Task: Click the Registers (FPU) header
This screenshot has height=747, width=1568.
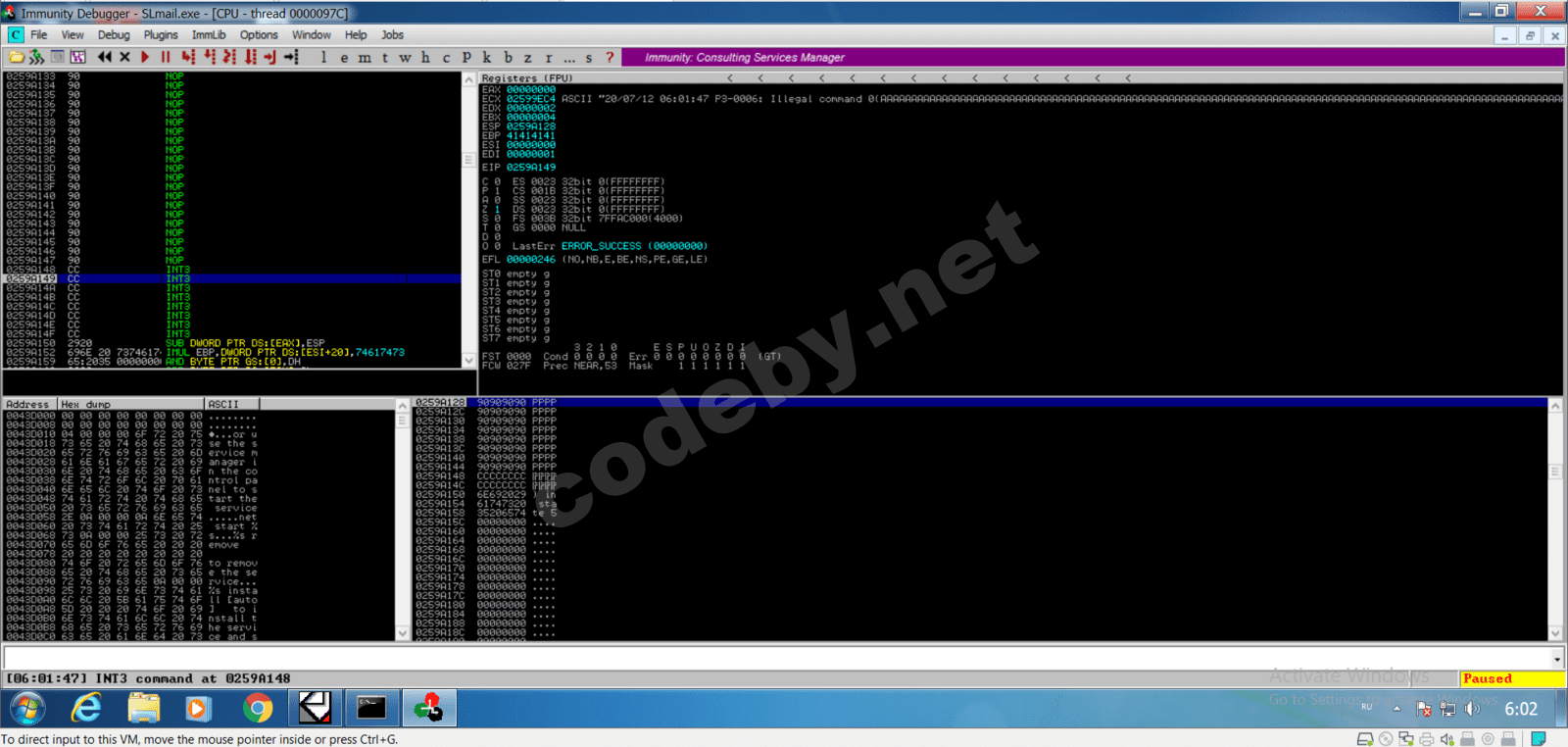Action: [x=527, y=77]
